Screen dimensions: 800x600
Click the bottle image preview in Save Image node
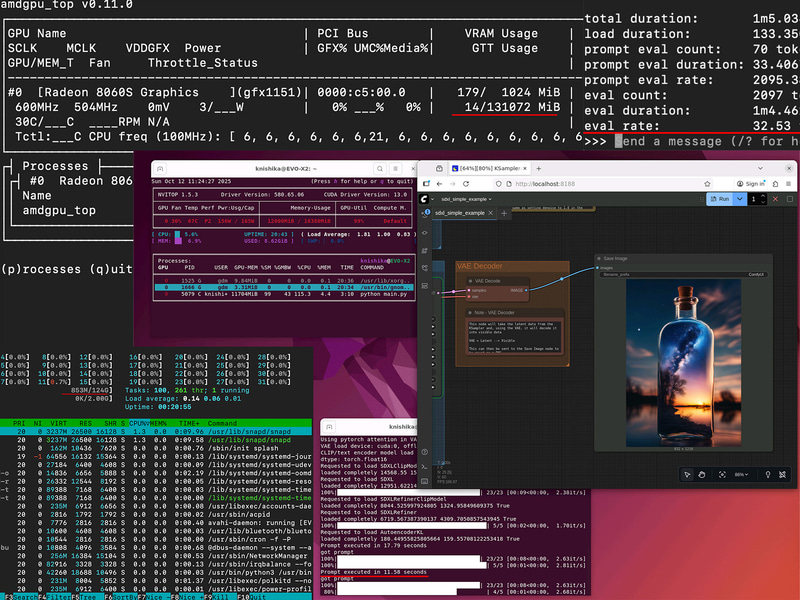click(683, 363)
